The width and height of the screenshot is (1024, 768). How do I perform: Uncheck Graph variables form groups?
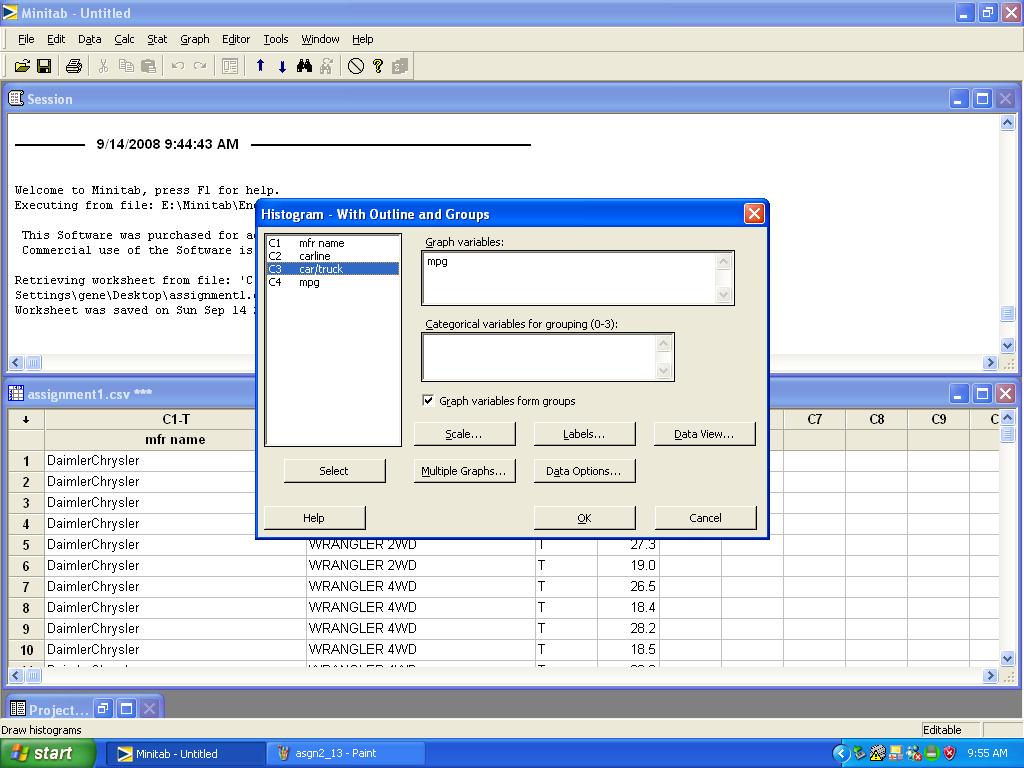pos(429,401)
